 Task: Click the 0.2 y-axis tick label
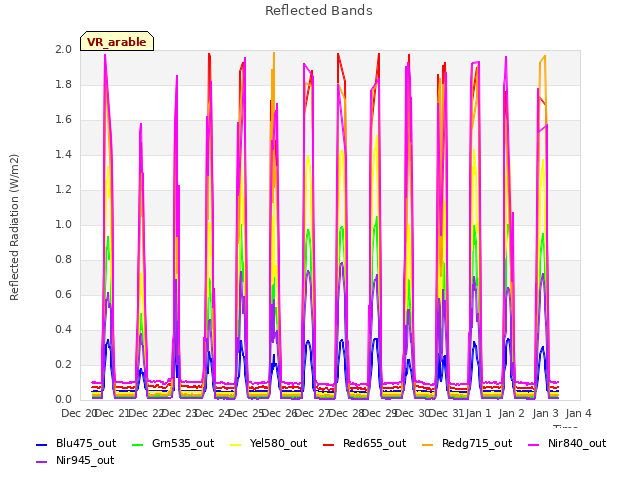coord(63,364)
